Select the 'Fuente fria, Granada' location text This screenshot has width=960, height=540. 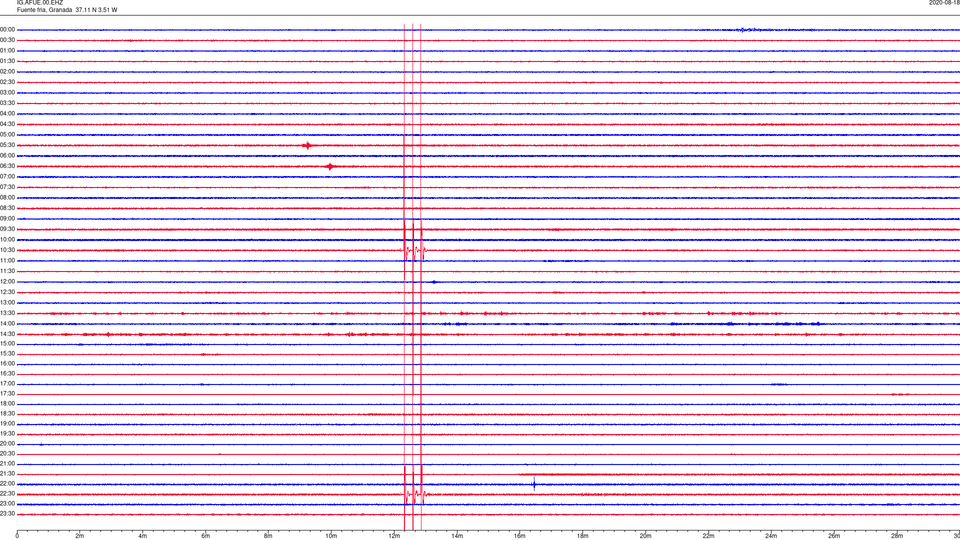tap(44, 10)
